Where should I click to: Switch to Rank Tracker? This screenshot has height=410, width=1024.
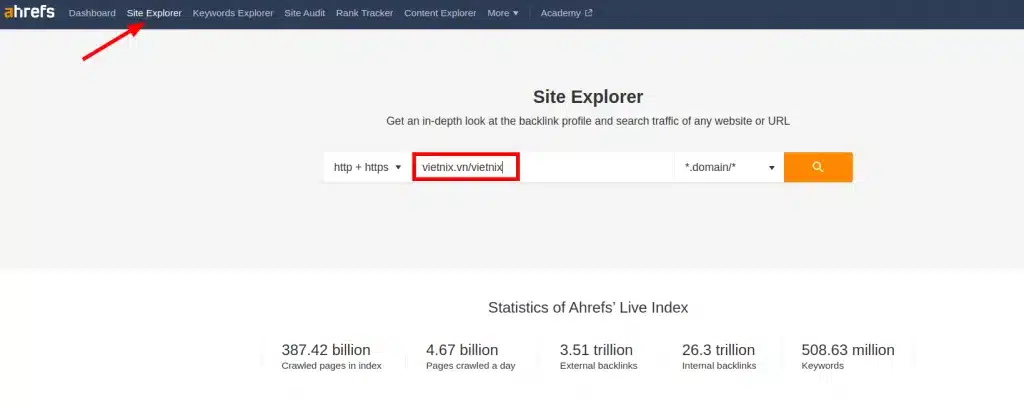[364, 13]
